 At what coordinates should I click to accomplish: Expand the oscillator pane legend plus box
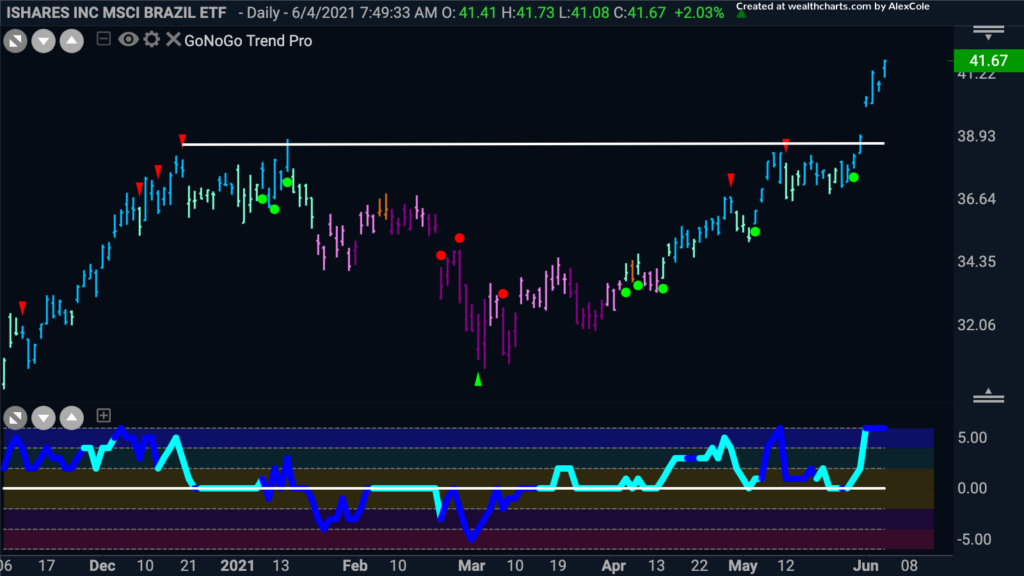coord(103,415)
